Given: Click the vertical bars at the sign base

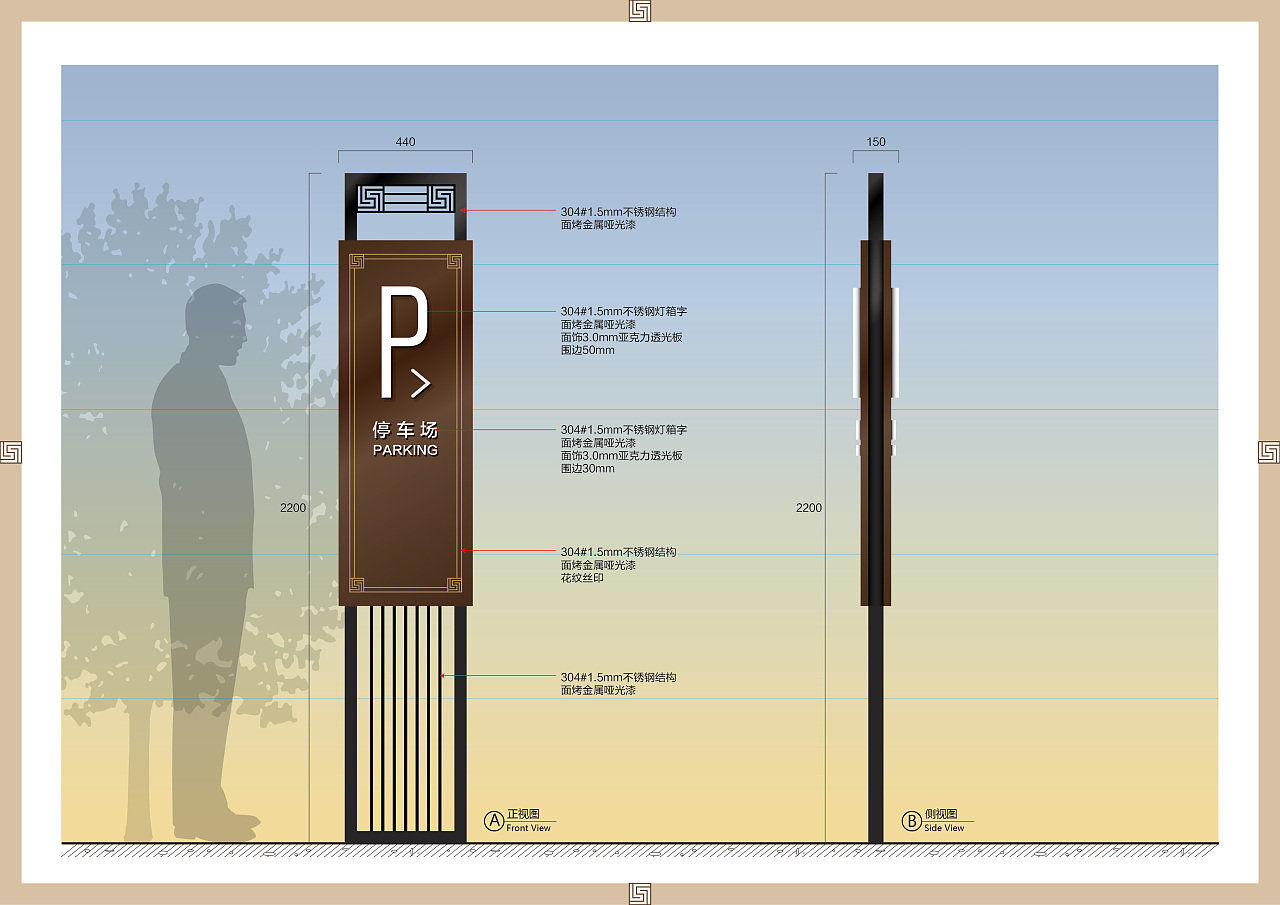Looking at the screenshot, I should pyautogui.click(x=406, y=719).
